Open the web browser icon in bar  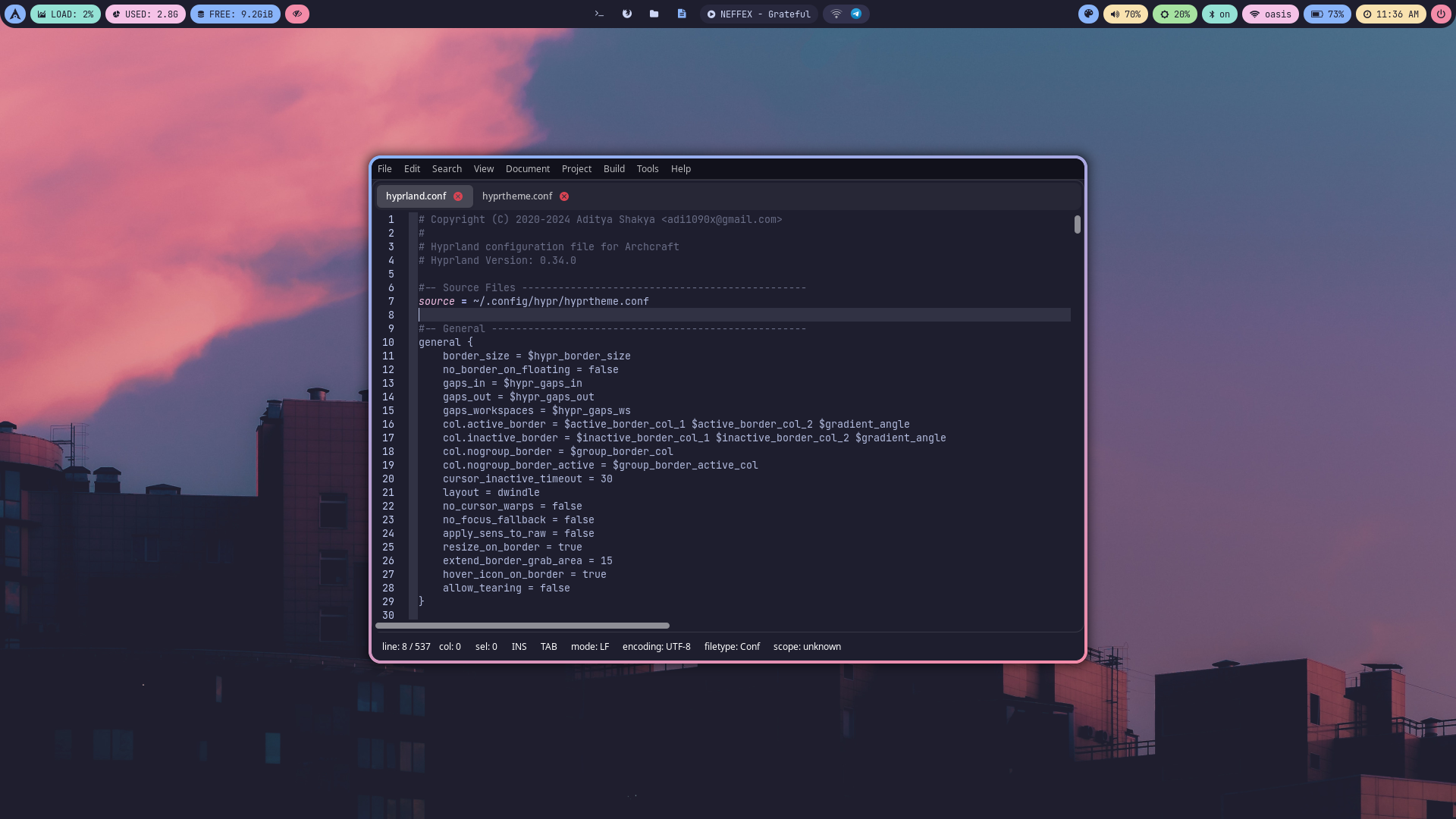click(627, 14)
